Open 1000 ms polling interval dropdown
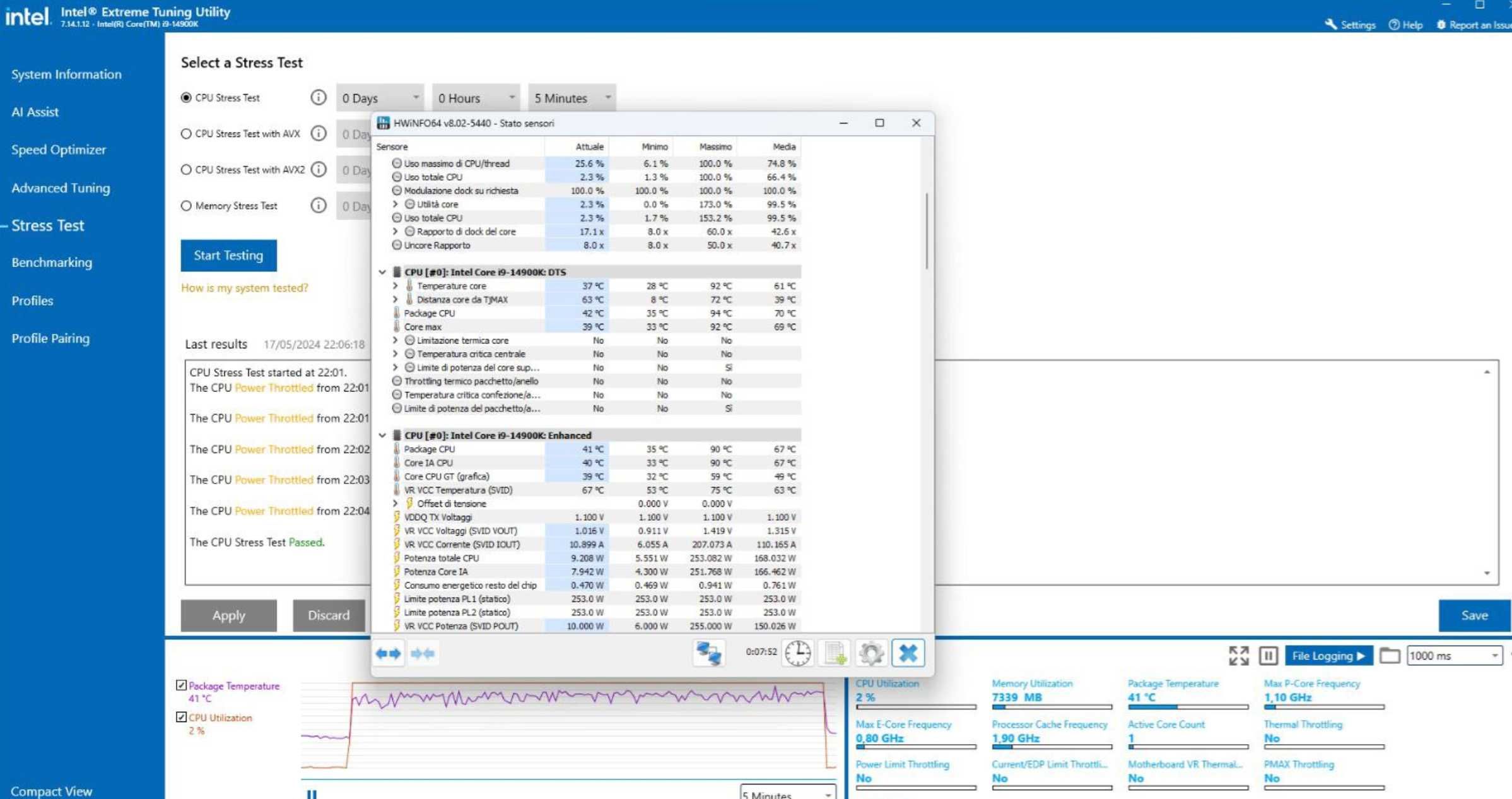This screenshot has width=1512, height=799. (1454, 656)
